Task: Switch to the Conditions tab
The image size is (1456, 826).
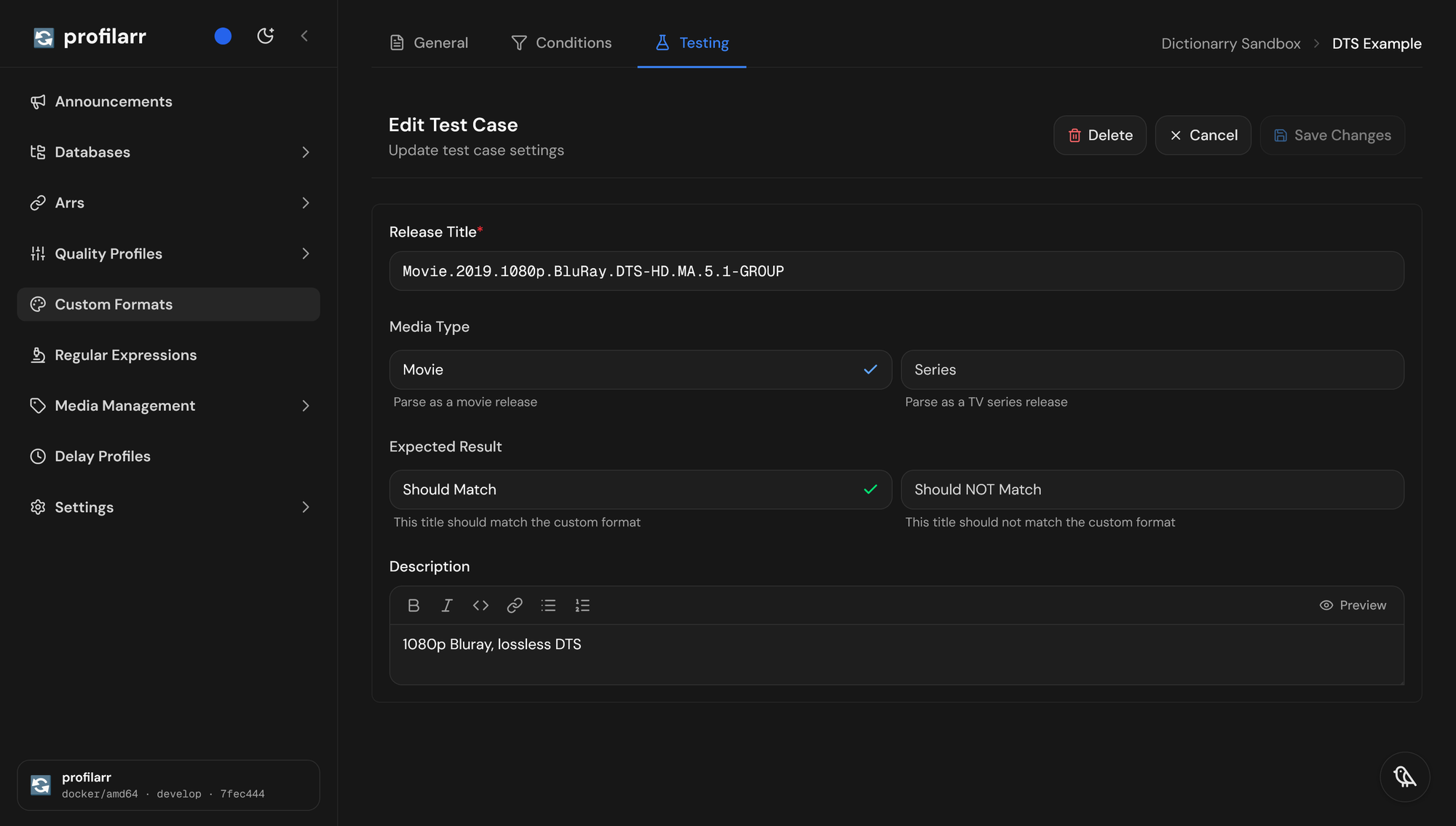Action: point(561,43)
